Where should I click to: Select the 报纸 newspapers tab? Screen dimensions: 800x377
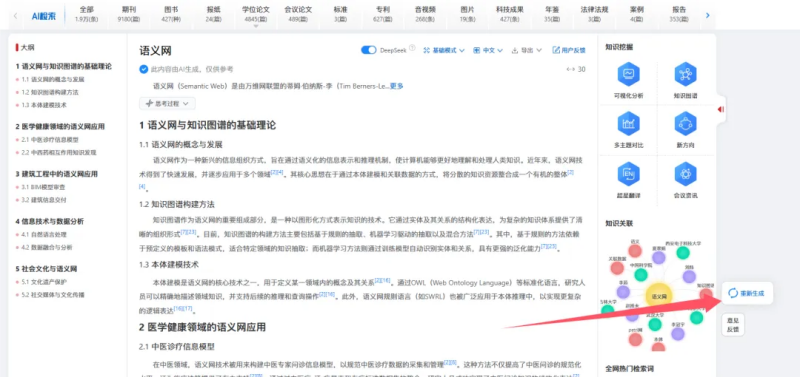213,14
